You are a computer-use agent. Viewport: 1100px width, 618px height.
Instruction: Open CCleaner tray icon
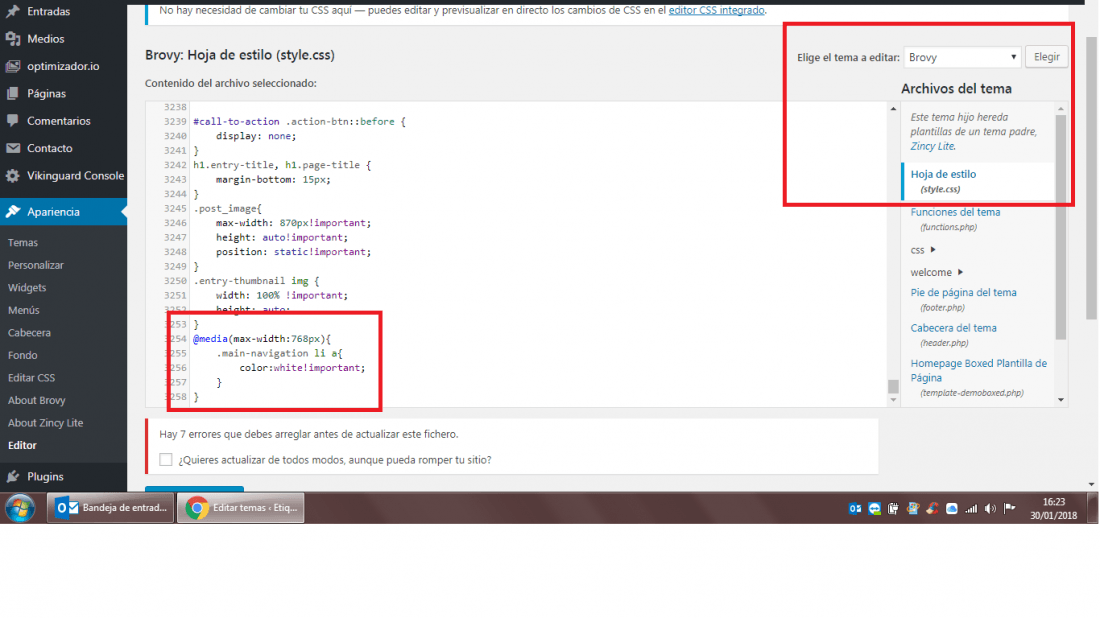932,509
